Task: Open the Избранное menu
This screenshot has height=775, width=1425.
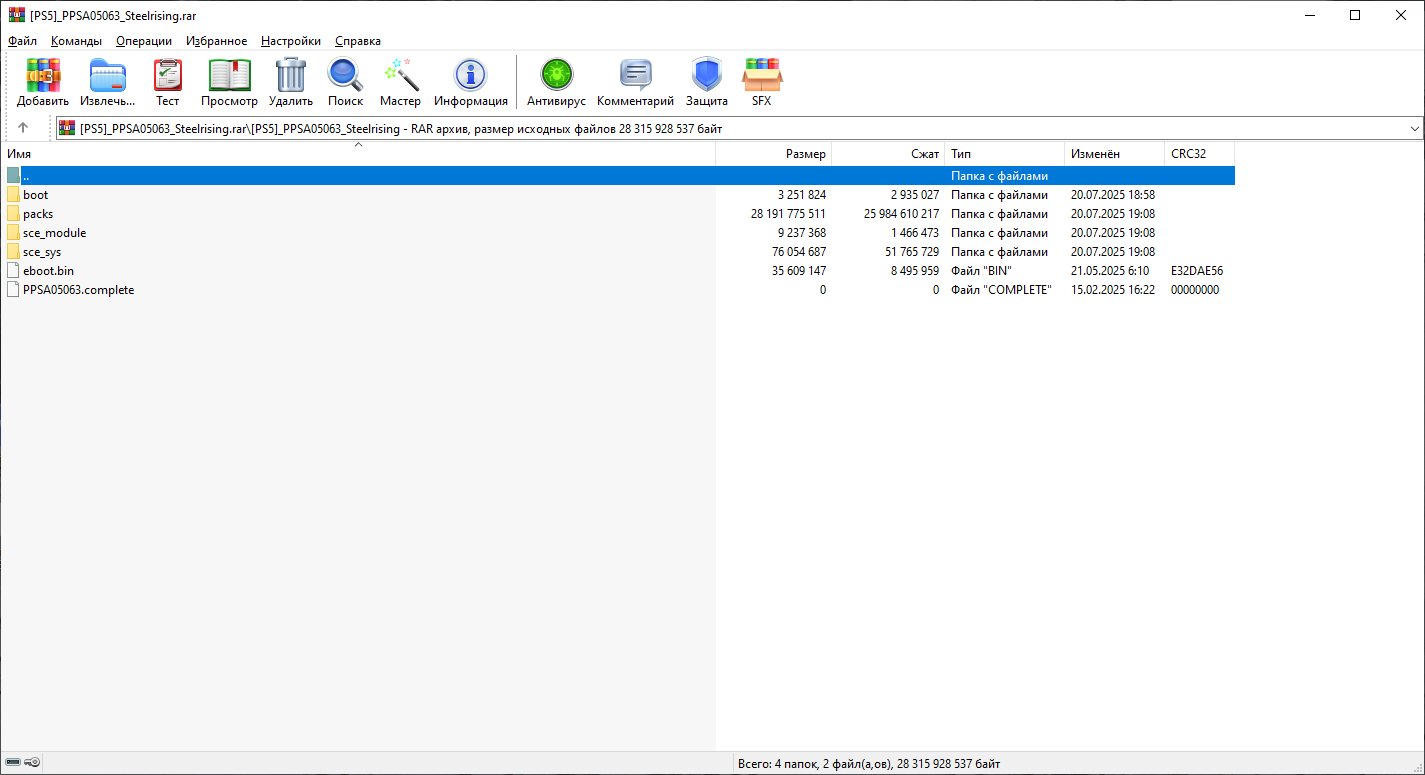Action: click(x=217, y=41)
